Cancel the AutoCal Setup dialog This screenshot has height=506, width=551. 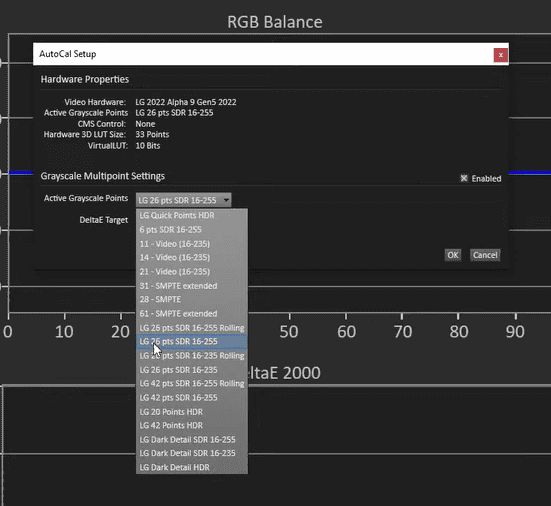(x=485, y=255)
